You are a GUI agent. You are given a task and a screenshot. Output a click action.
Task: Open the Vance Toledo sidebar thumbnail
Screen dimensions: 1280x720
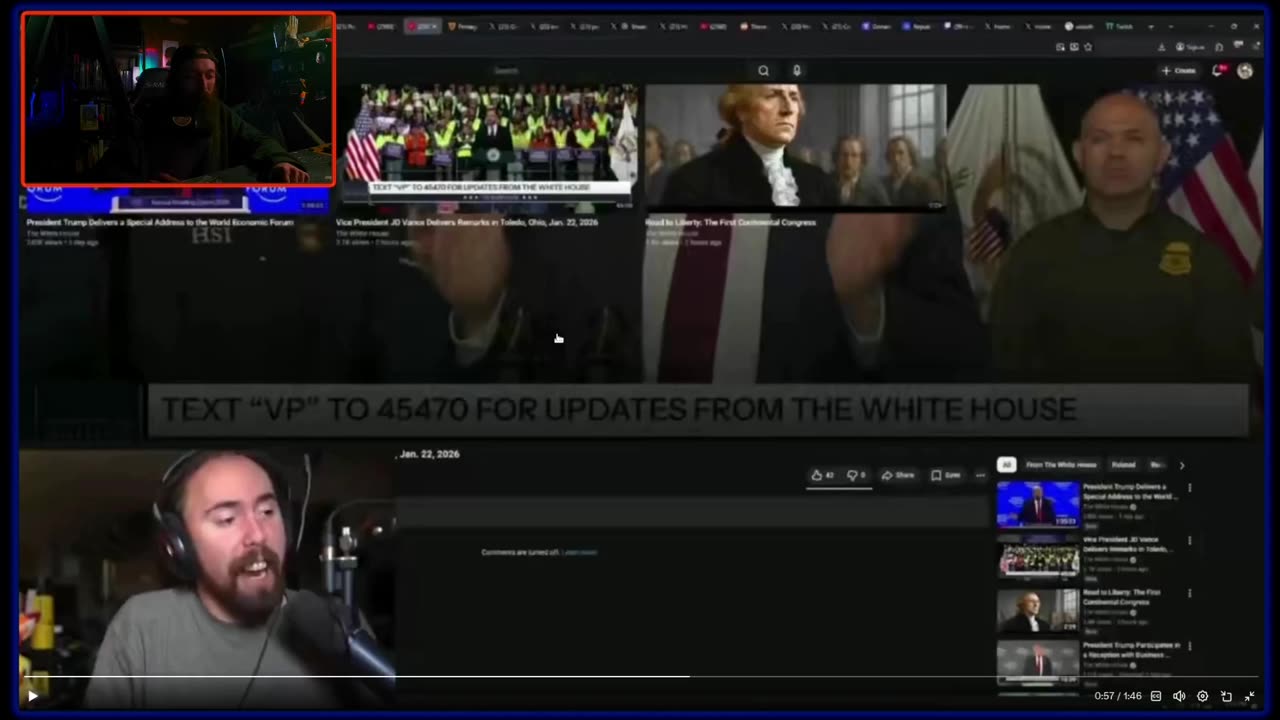[1038, 557]
